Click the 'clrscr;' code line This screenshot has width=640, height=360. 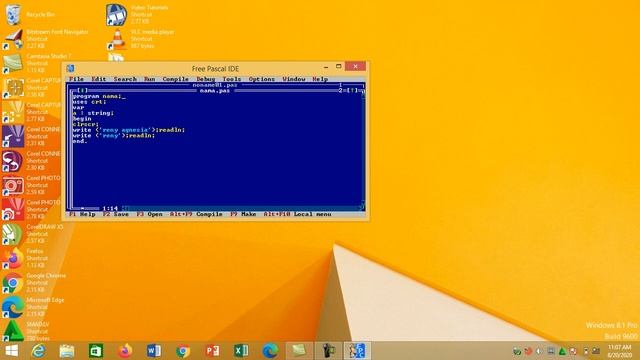coord(86,124)
